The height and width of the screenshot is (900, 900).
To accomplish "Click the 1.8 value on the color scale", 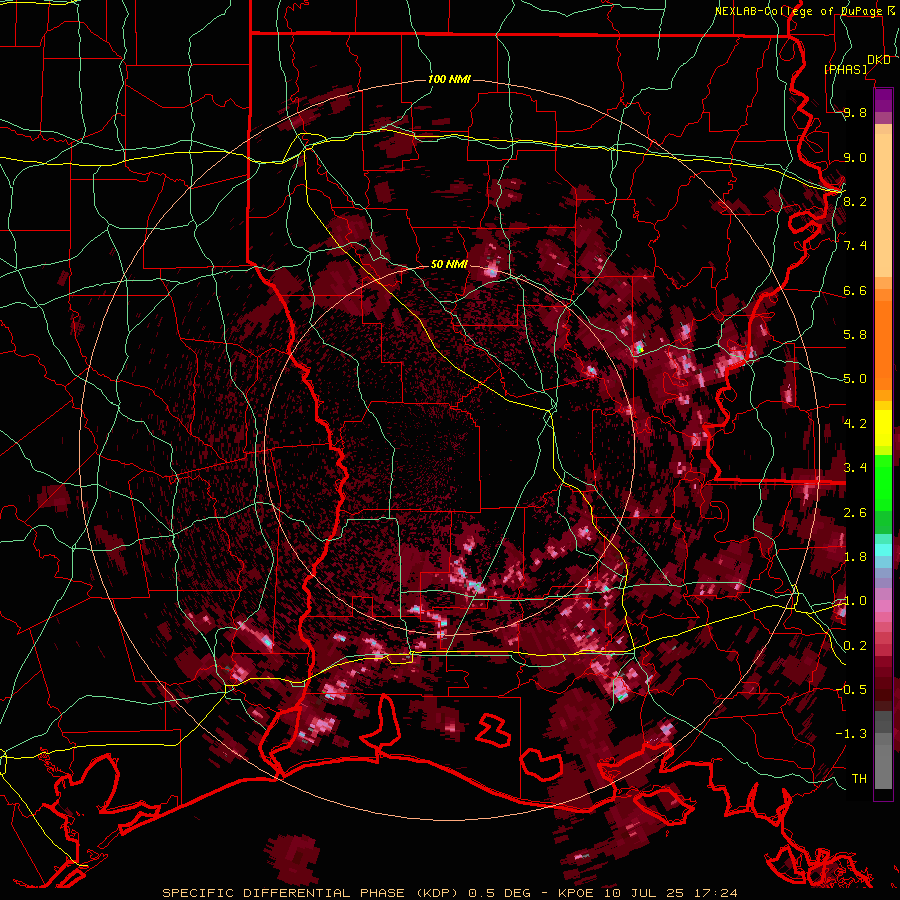I will tap(855, 557).
